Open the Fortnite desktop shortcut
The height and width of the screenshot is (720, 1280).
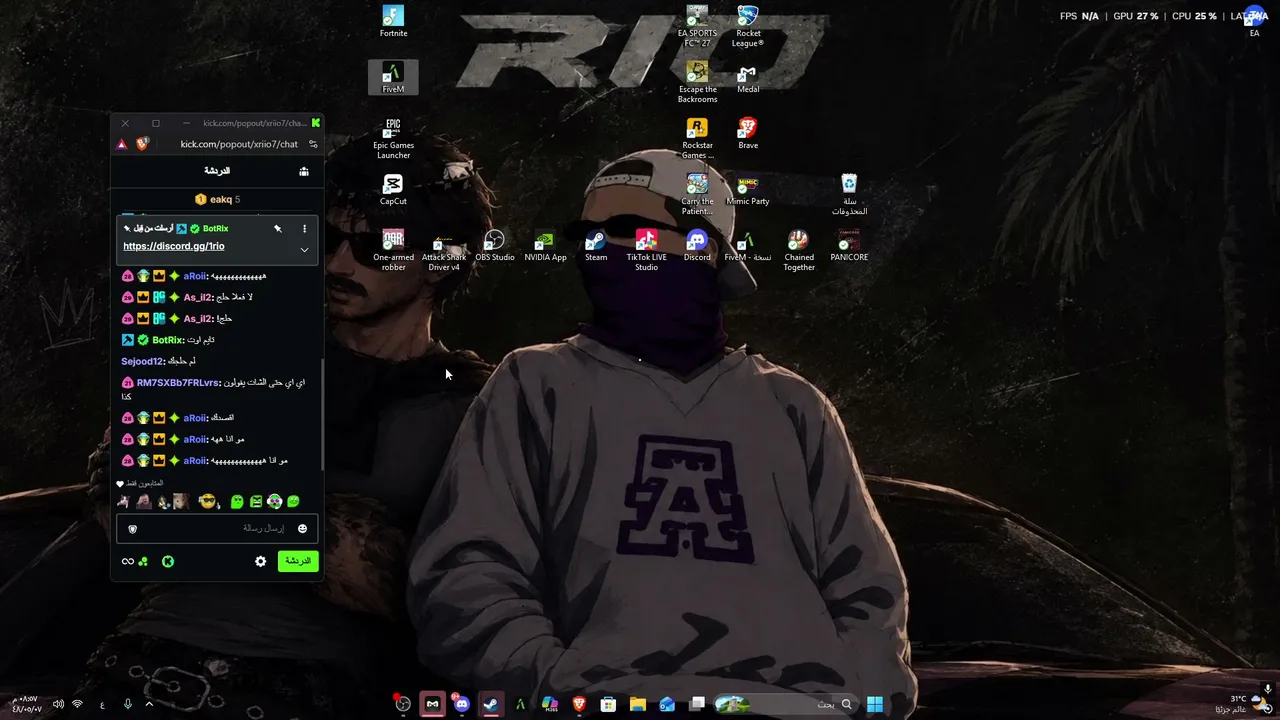393,21
